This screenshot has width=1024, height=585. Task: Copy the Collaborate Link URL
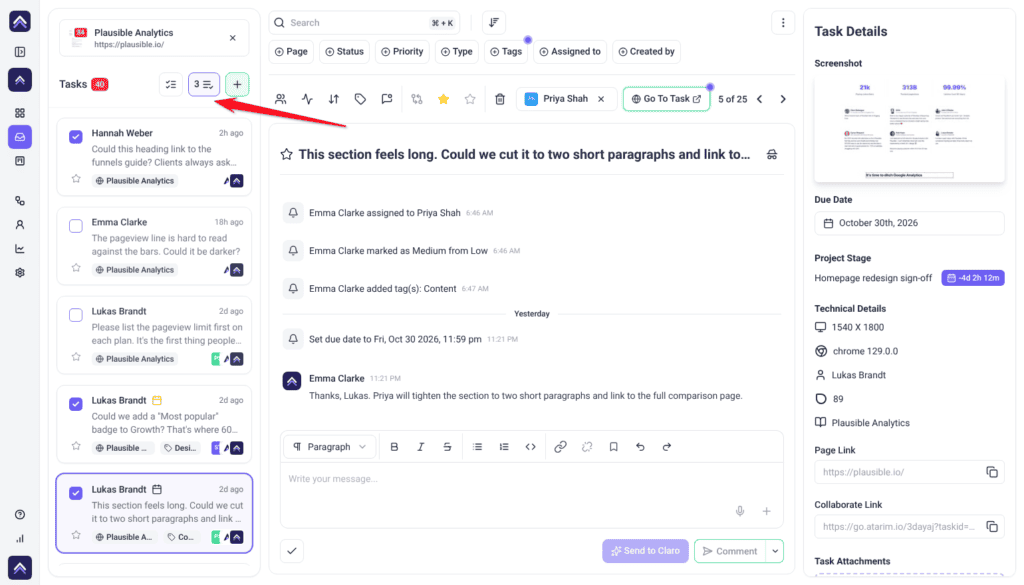click(x=992, y=526)
